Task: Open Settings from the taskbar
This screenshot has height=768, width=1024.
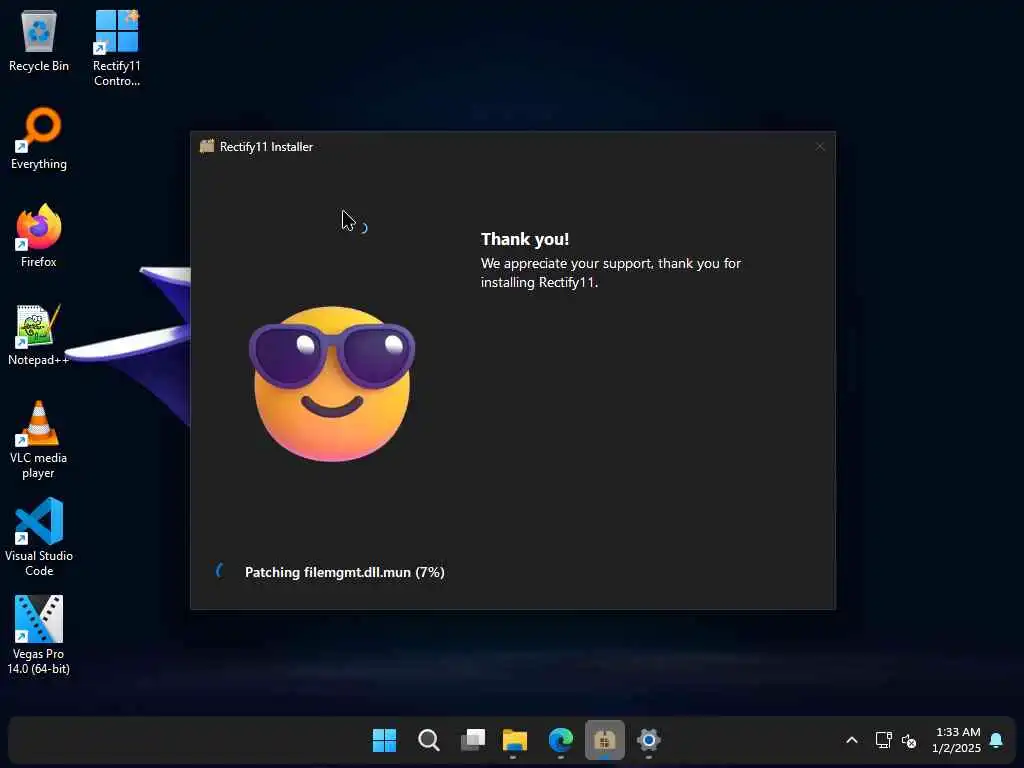Action: point(648,740)
